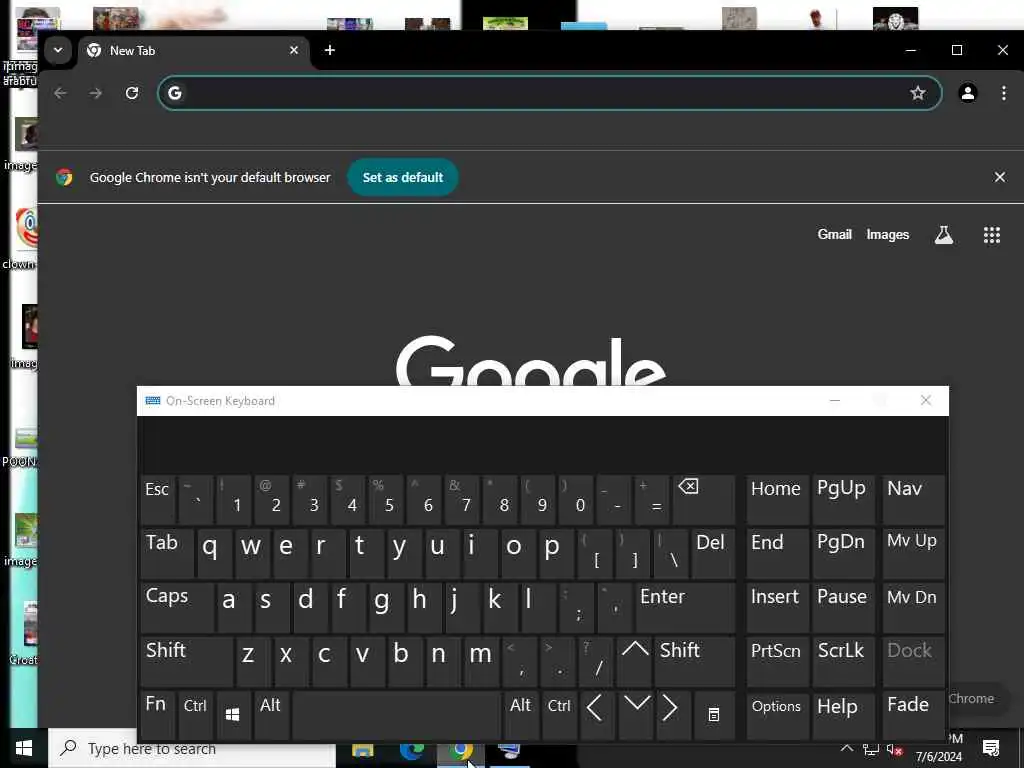Click Set as default button

pyautogui.click(x=403, y=177)
